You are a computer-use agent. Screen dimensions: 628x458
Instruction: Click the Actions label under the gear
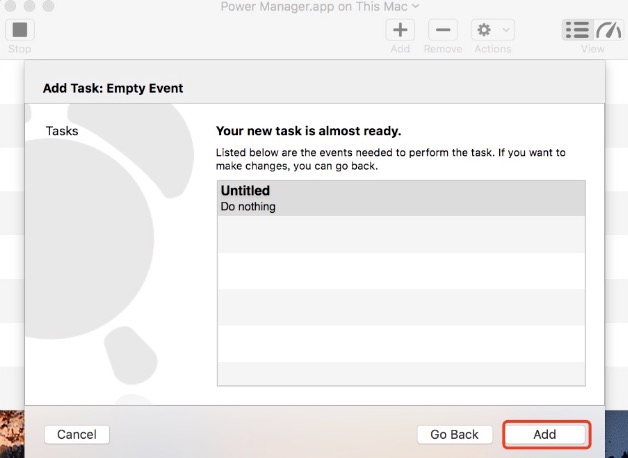(493, 48)
